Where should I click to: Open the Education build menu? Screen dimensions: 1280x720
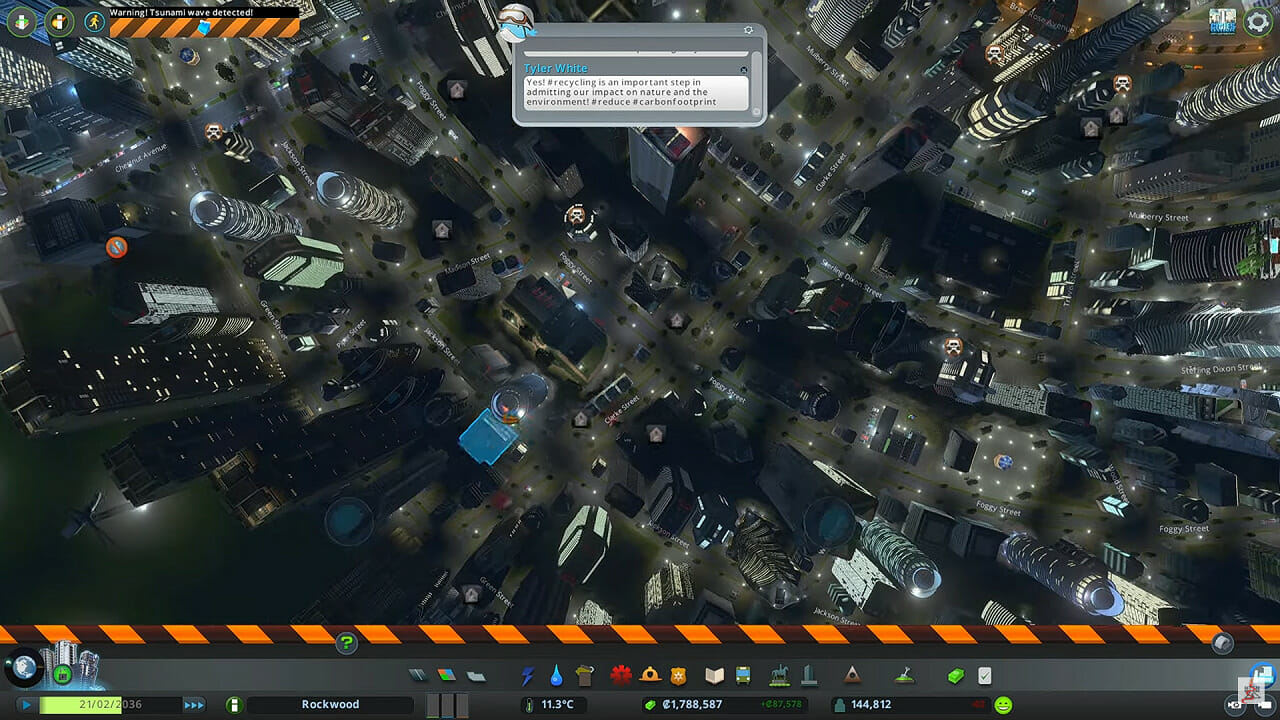(714, 676)
